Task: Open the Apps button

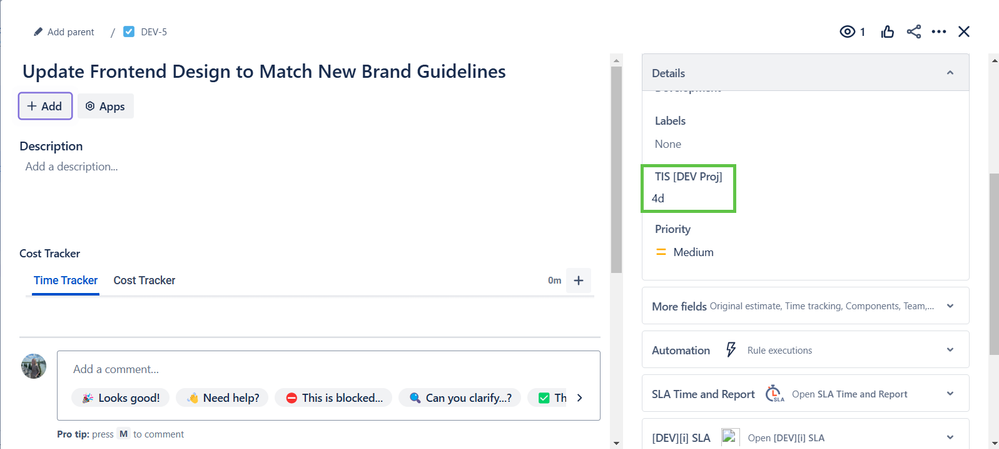Action: click(x=105, y=106)
